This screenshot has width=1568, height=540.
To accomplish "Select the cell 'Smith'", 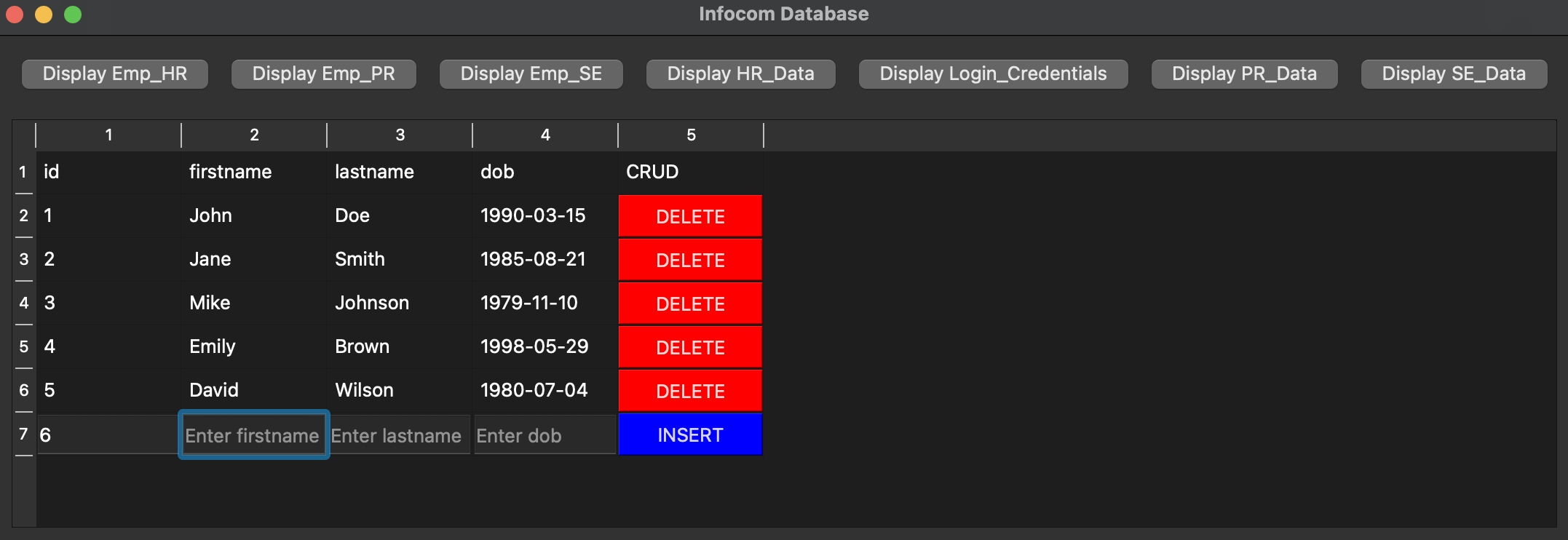I will pyautogui.click(x=400, y=260).
